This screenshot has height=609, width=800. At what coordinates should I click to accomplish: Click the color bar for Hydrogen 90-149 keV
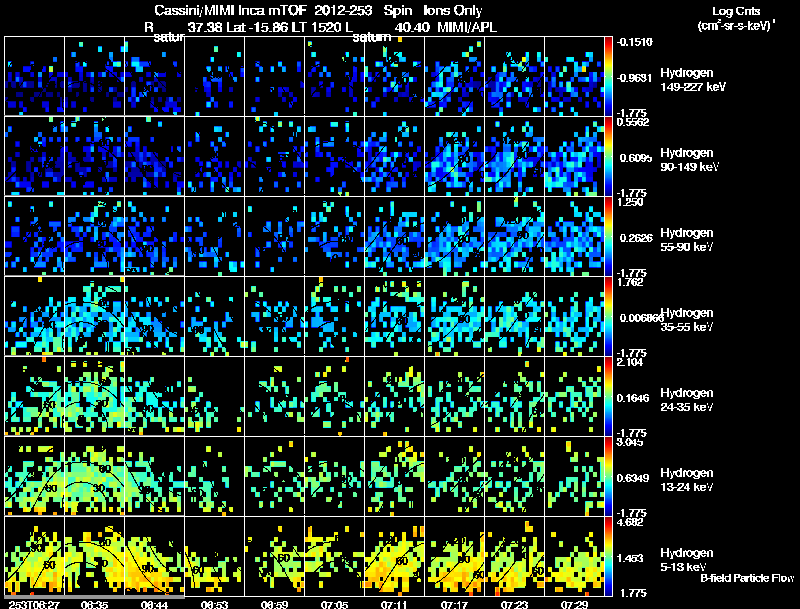(608, 156)
